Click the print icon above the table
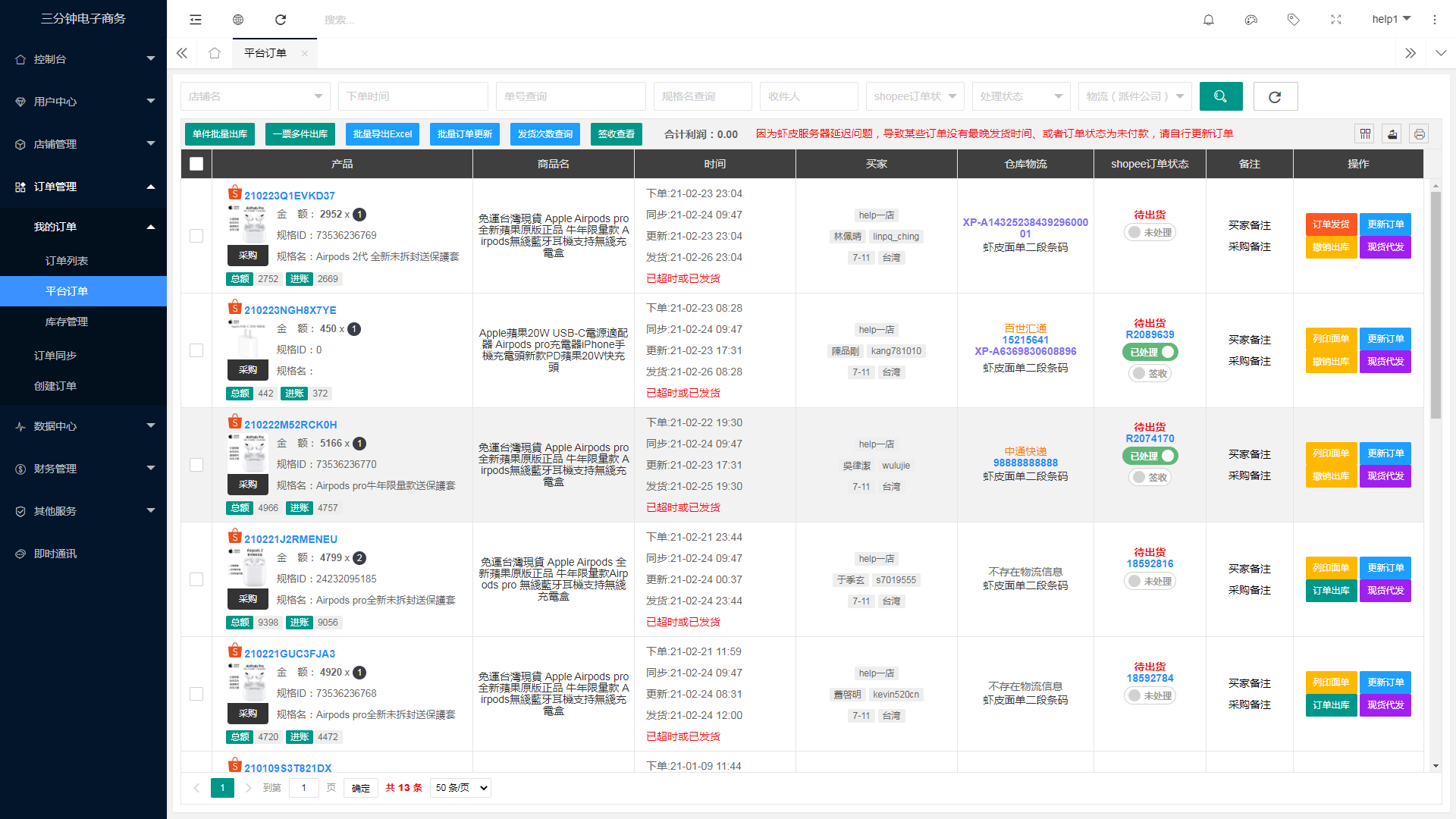The width and height of the screenshot is (1456, 819). (x=1420, y=134)
